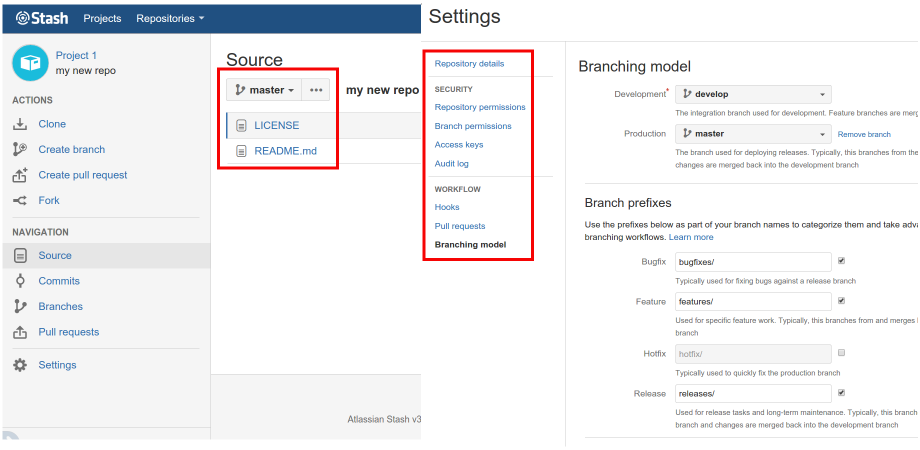Click the Feature prefix text field
Screen dimensions: 920x450
[753, 301]
